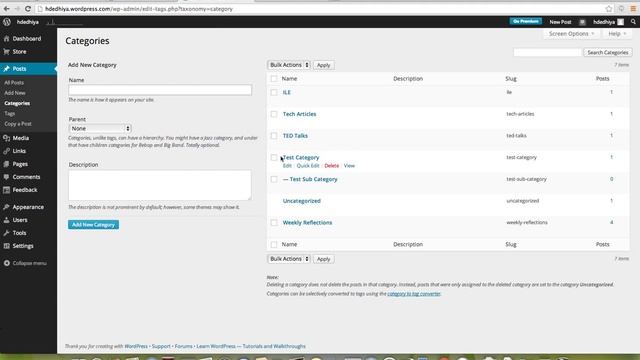
Task: Click the Forums footer link
Action: [x=184, y=346]
